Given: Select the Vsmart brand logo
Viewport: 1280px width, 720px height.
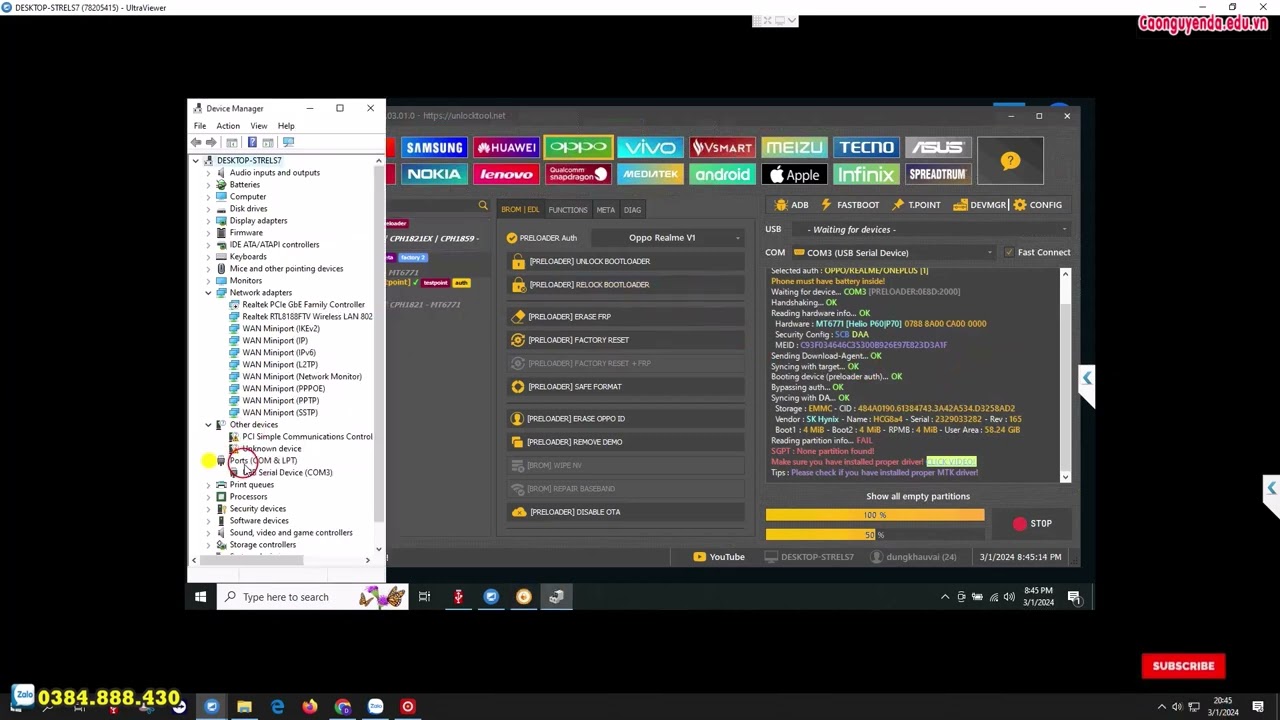Looking at the screenshot, I should [x=722, y=148].
